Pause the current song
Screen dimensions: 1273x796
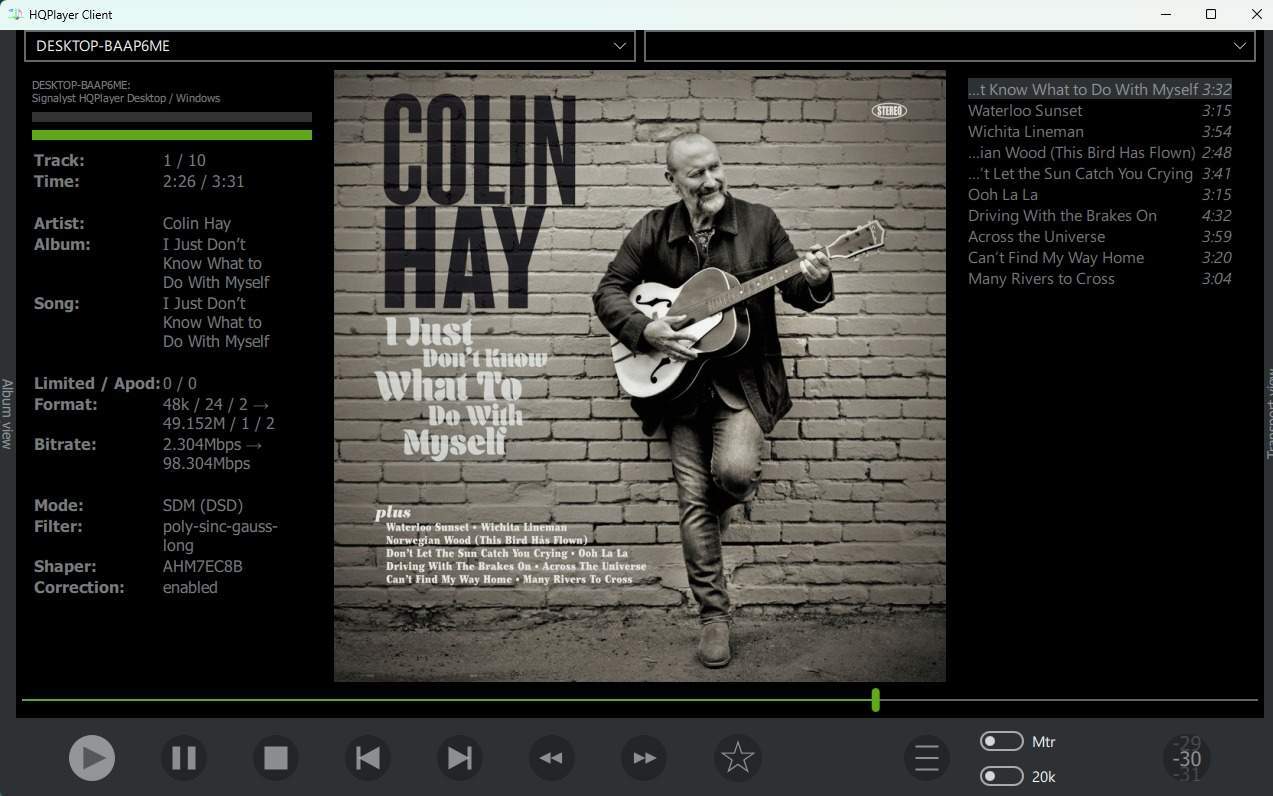(x=184, y=758)
